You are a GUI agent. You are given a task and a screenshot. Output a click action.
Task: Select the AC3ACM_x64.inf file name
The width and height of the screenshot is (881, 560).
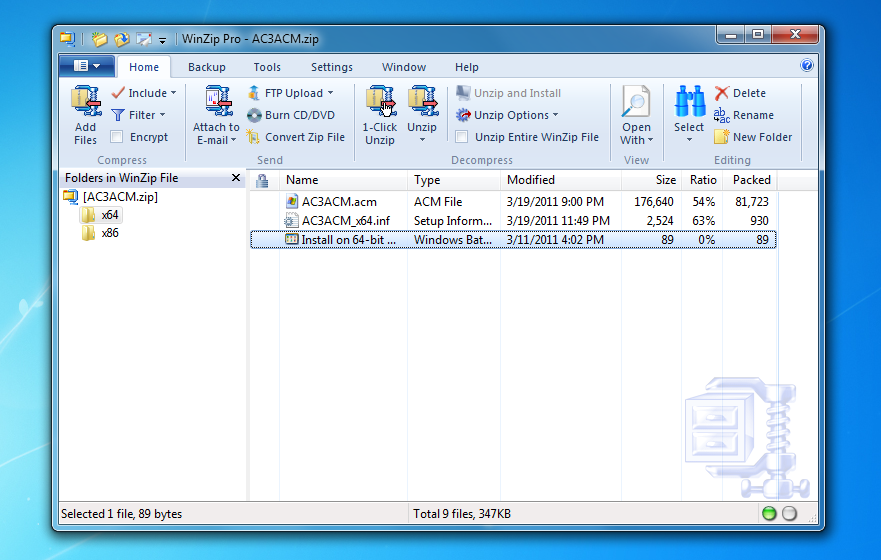(x=346, y=221)
